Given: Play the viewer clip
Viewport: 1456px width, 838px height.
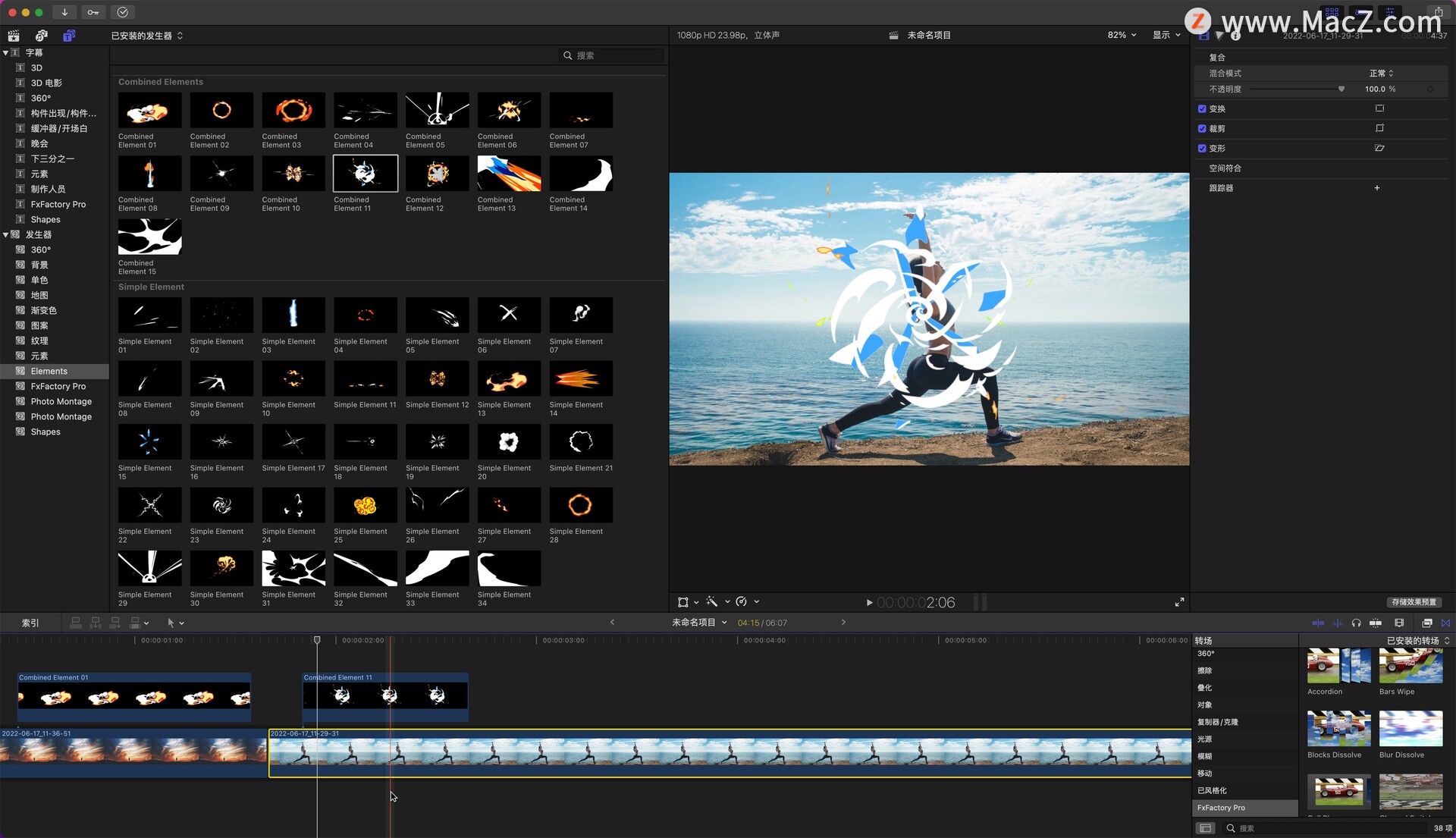Looking at the screenshot, I should (x=869, y=603).
